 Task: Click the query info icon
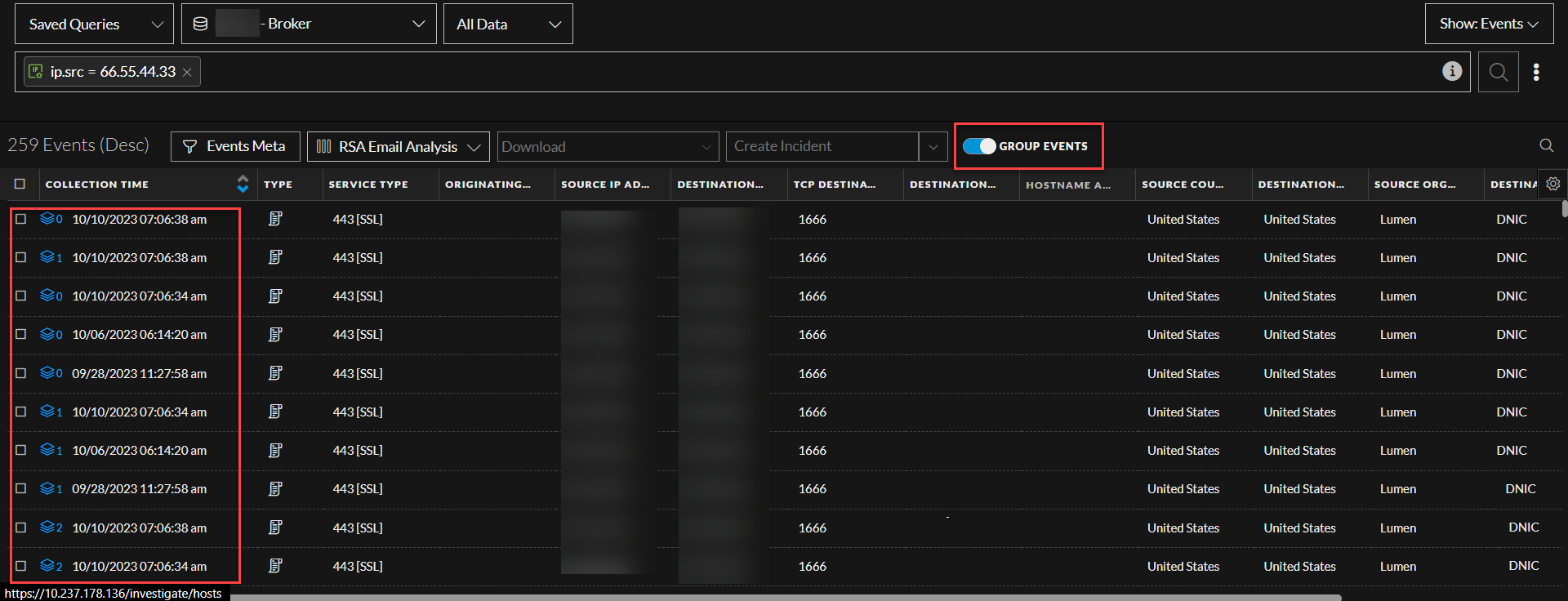1451,71
